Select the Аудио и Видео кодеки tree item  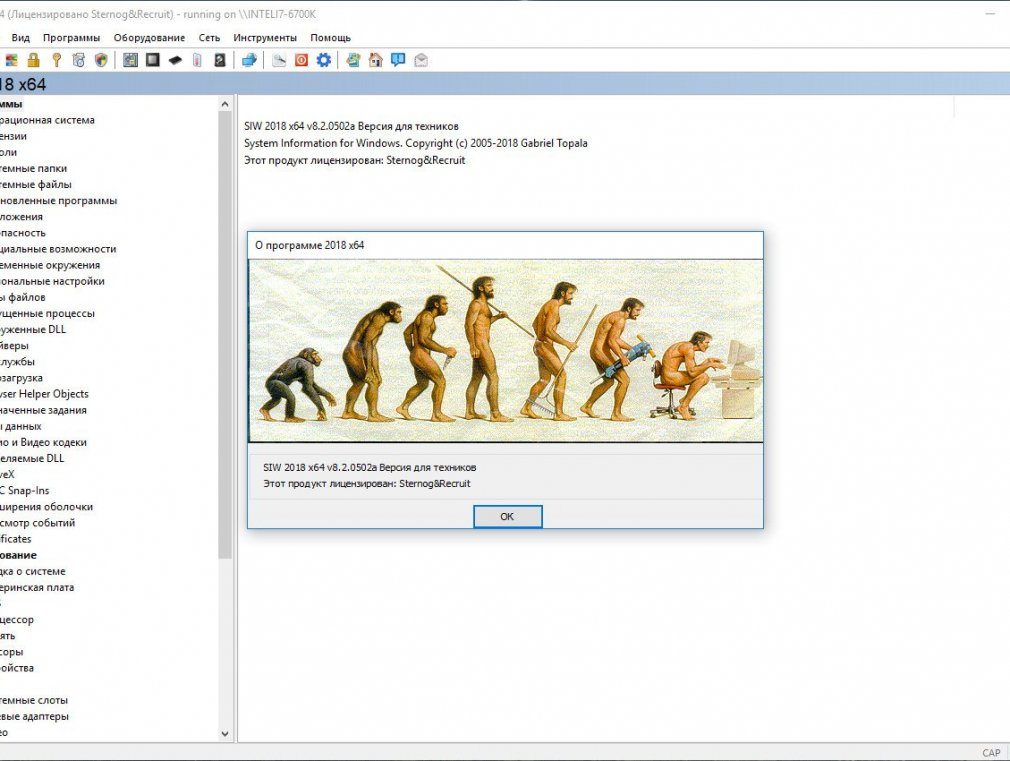43,442
